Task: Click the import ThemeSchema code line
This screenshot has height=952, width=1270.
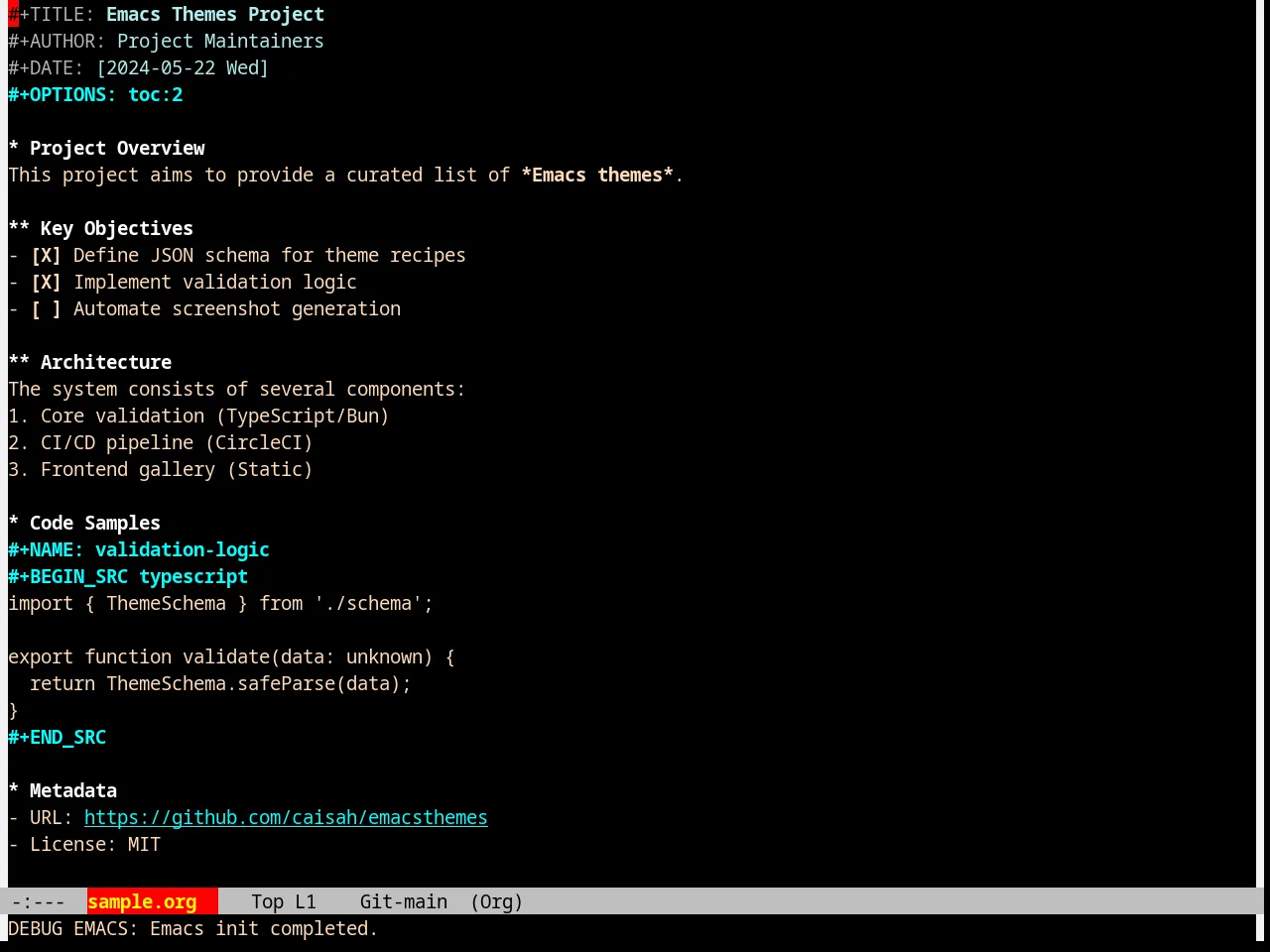Action: [x=220, y=604]
